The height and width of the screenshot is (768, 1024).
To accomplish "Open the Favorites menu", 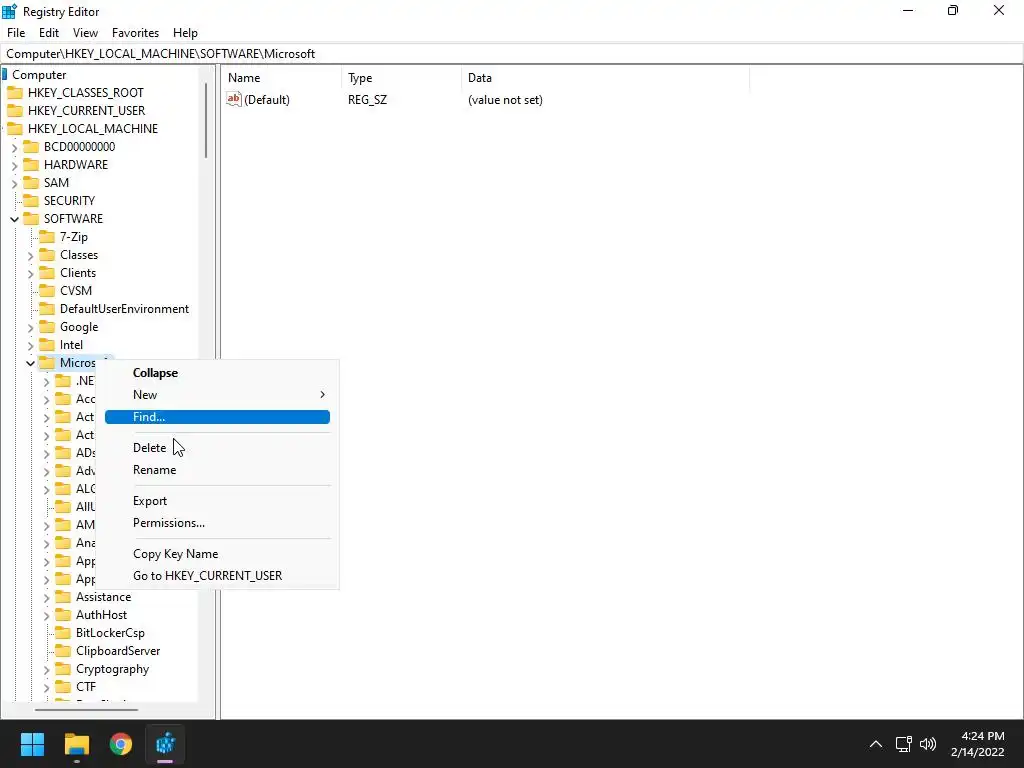I will point(135,33).
